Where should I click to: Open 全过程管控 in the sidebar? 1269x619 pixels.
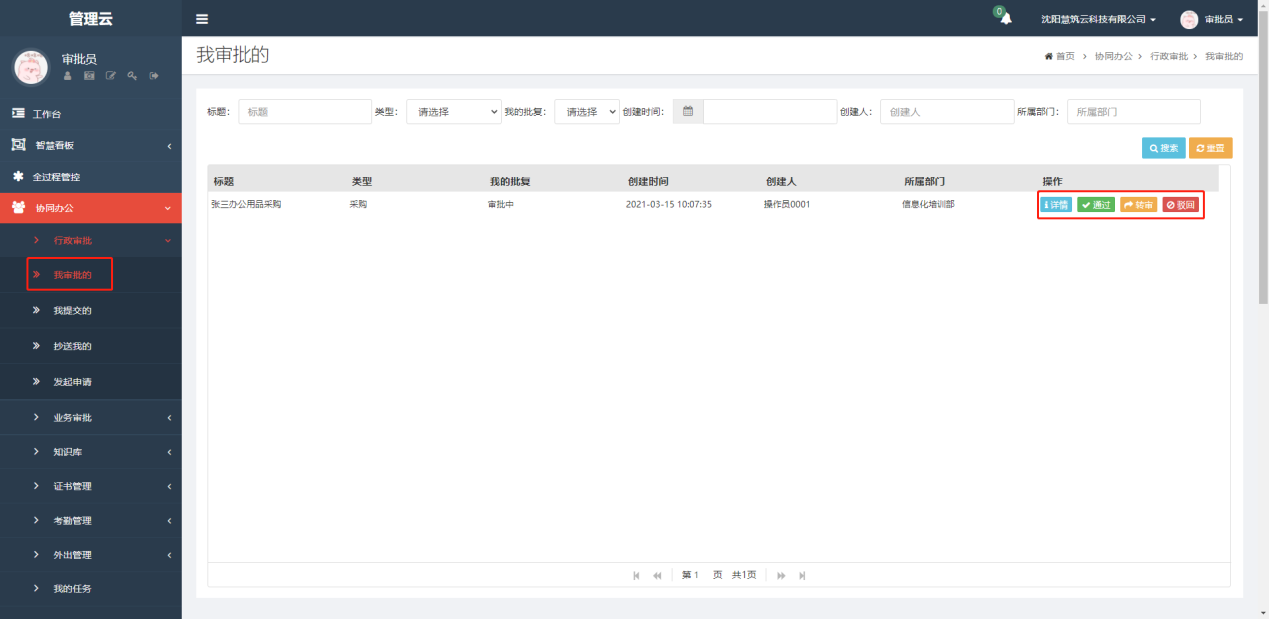tap(91, 177)
